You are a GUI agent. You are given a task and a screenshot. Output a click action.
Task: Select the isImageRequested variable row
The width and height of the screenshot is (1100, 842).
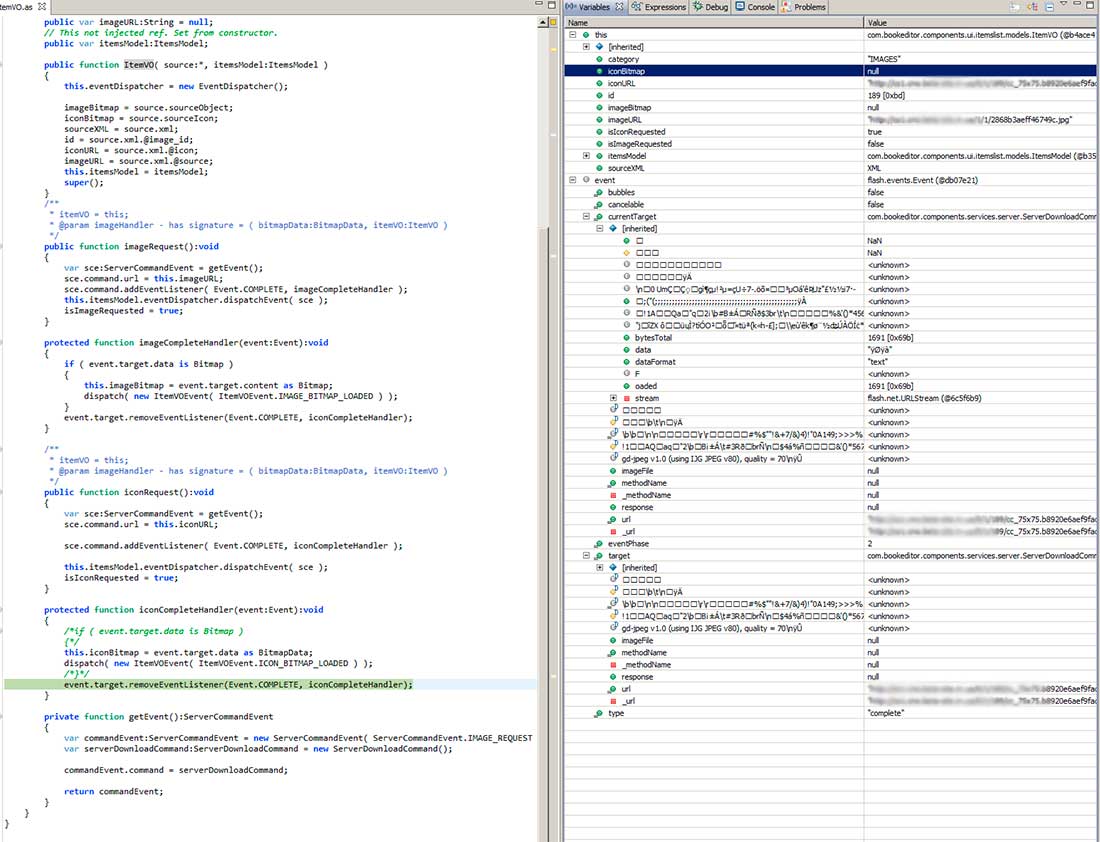tap(831, 143)
